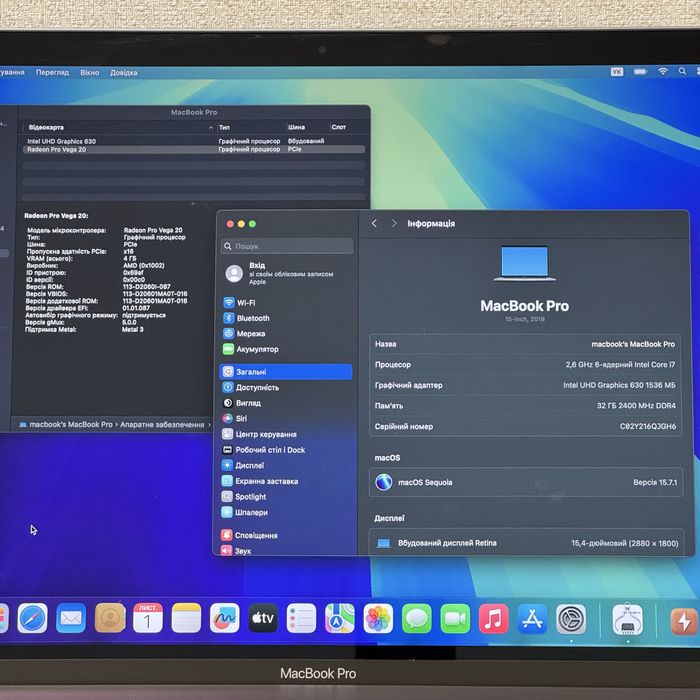
Task: Open Maps in the Dock
Action: [x=340, y=618]
